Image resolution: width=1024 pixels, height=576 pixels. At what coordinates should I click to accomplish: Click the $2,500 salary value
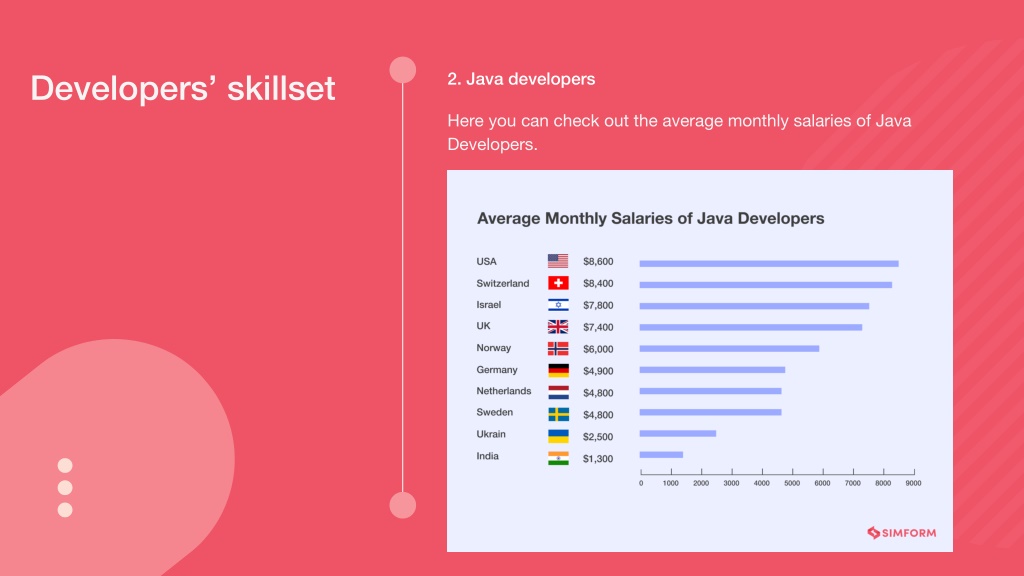(x=598, y=436)
